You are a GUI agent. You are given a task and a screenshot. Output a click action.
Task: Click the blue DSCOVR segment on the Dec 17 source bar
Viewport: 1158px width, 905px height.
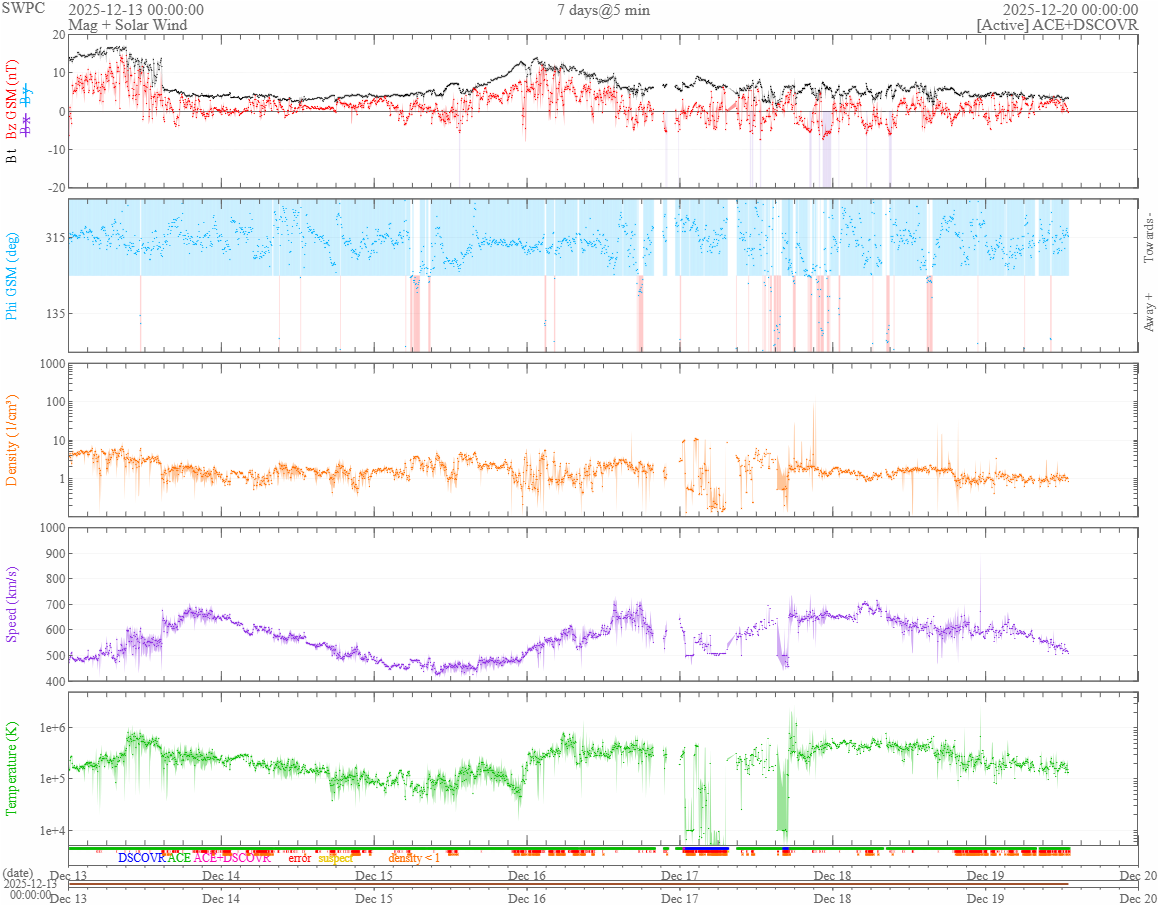tap(706, 849)
